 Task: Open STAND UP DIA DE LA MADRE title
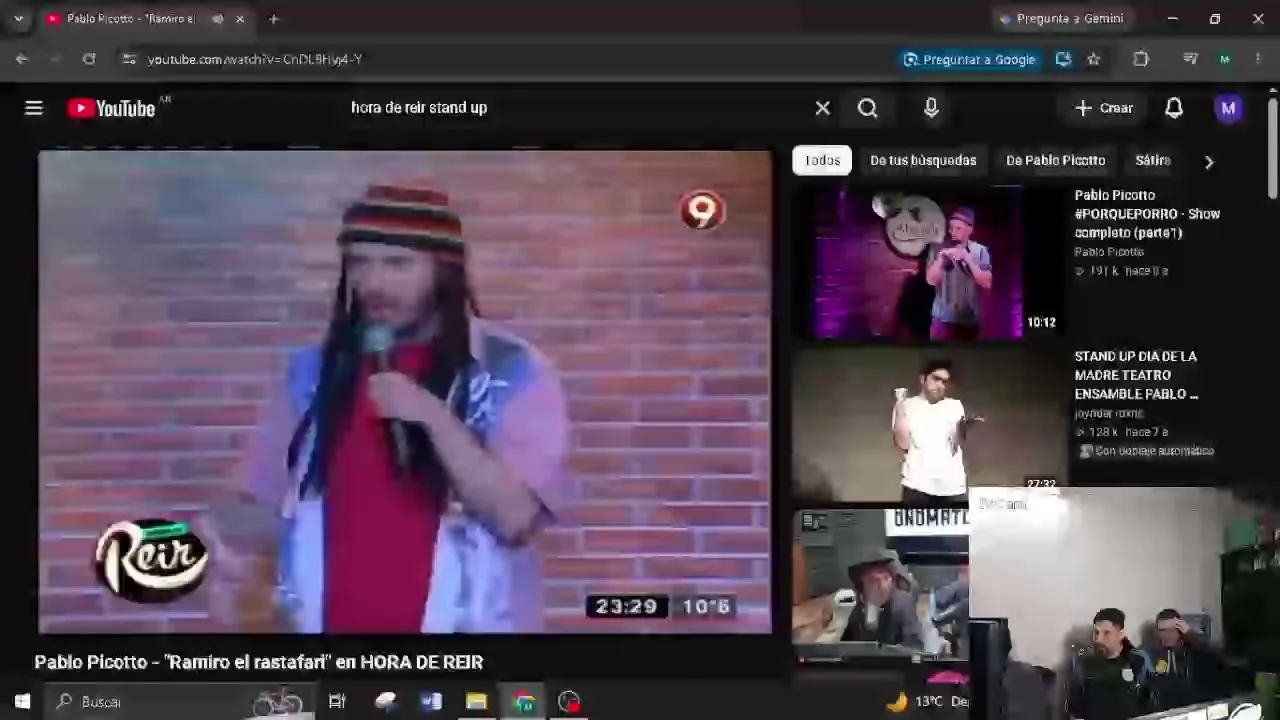1136,375
